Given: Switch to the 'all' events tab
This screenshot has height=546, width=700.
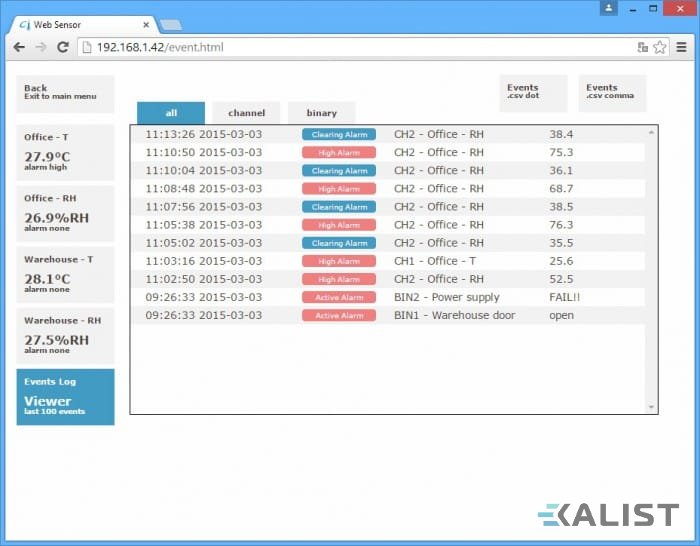Looking at the screenshot, I should pyautogui.click(x=171, y=113).
